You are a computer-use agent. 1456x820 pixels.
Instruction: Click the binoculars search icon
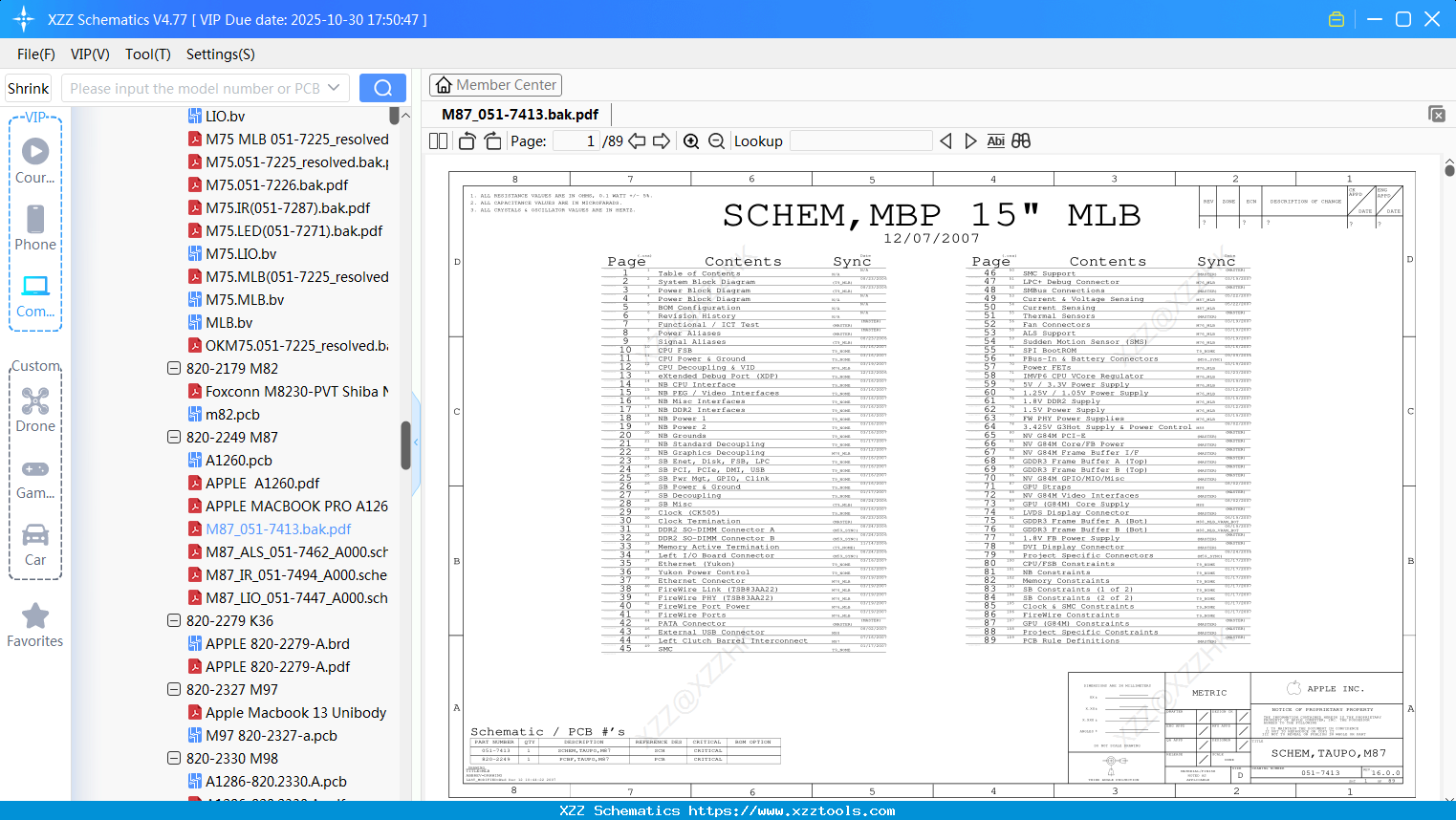click(1021, 140)
